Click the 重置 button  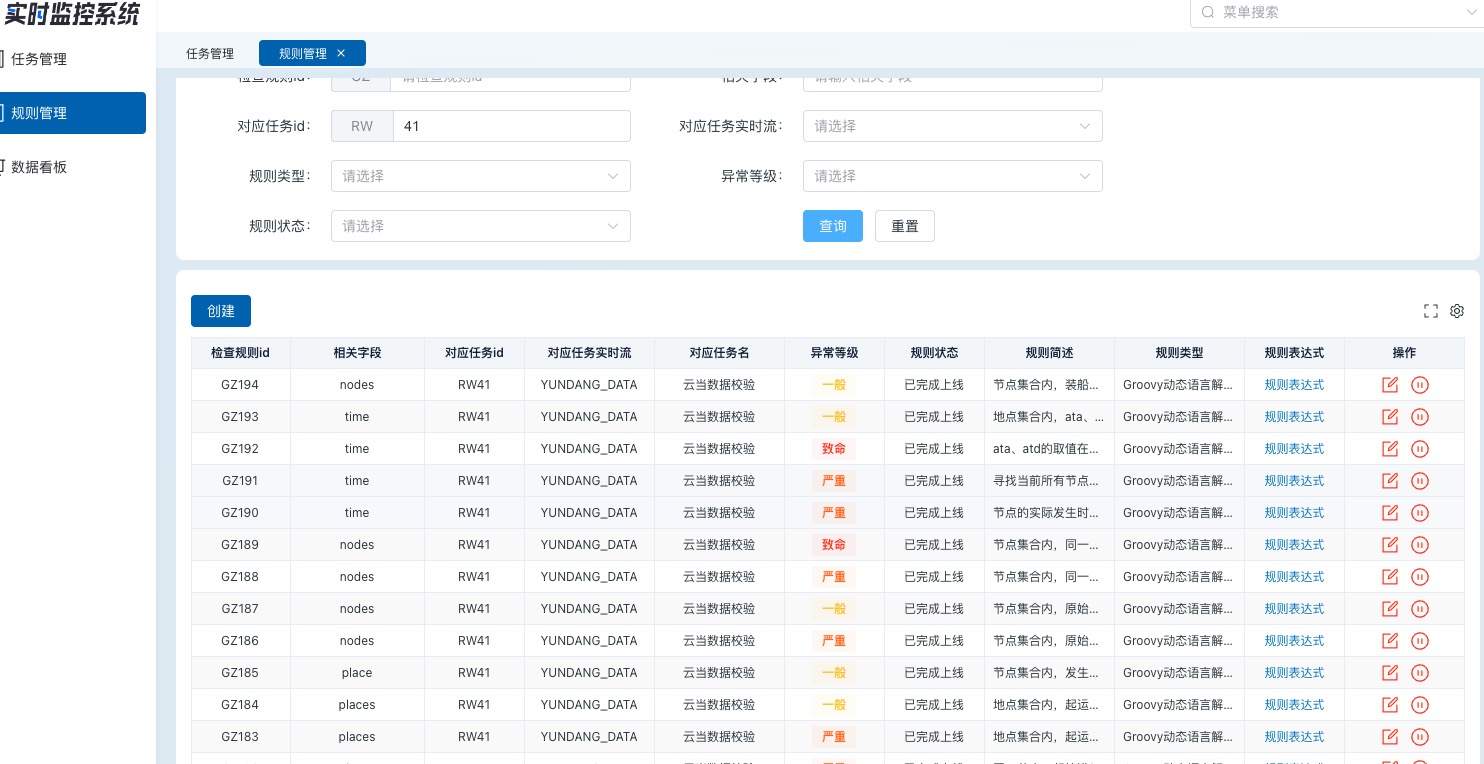[905, 226]
